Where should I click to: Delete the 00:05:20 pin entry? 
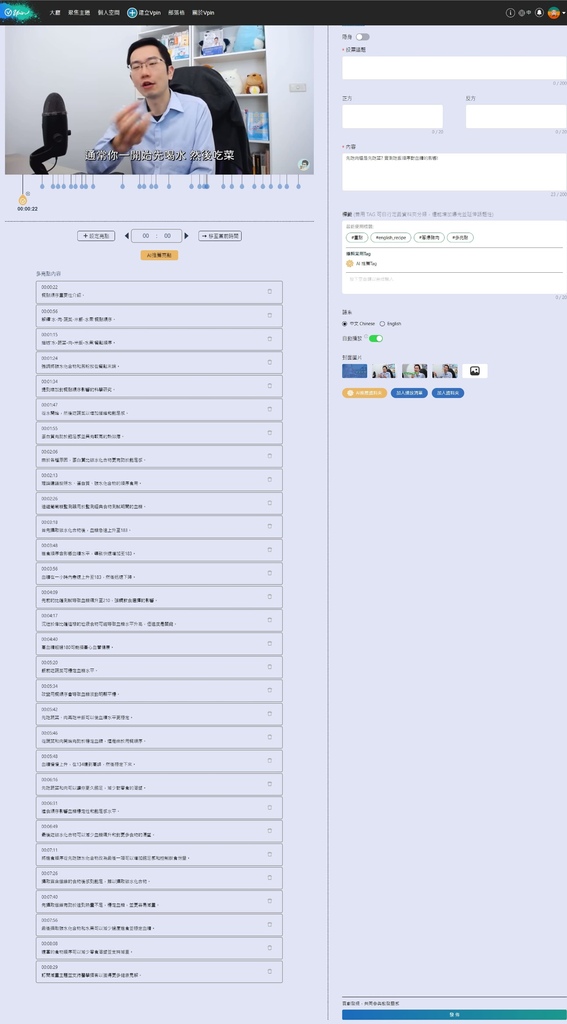click(270, 667)
